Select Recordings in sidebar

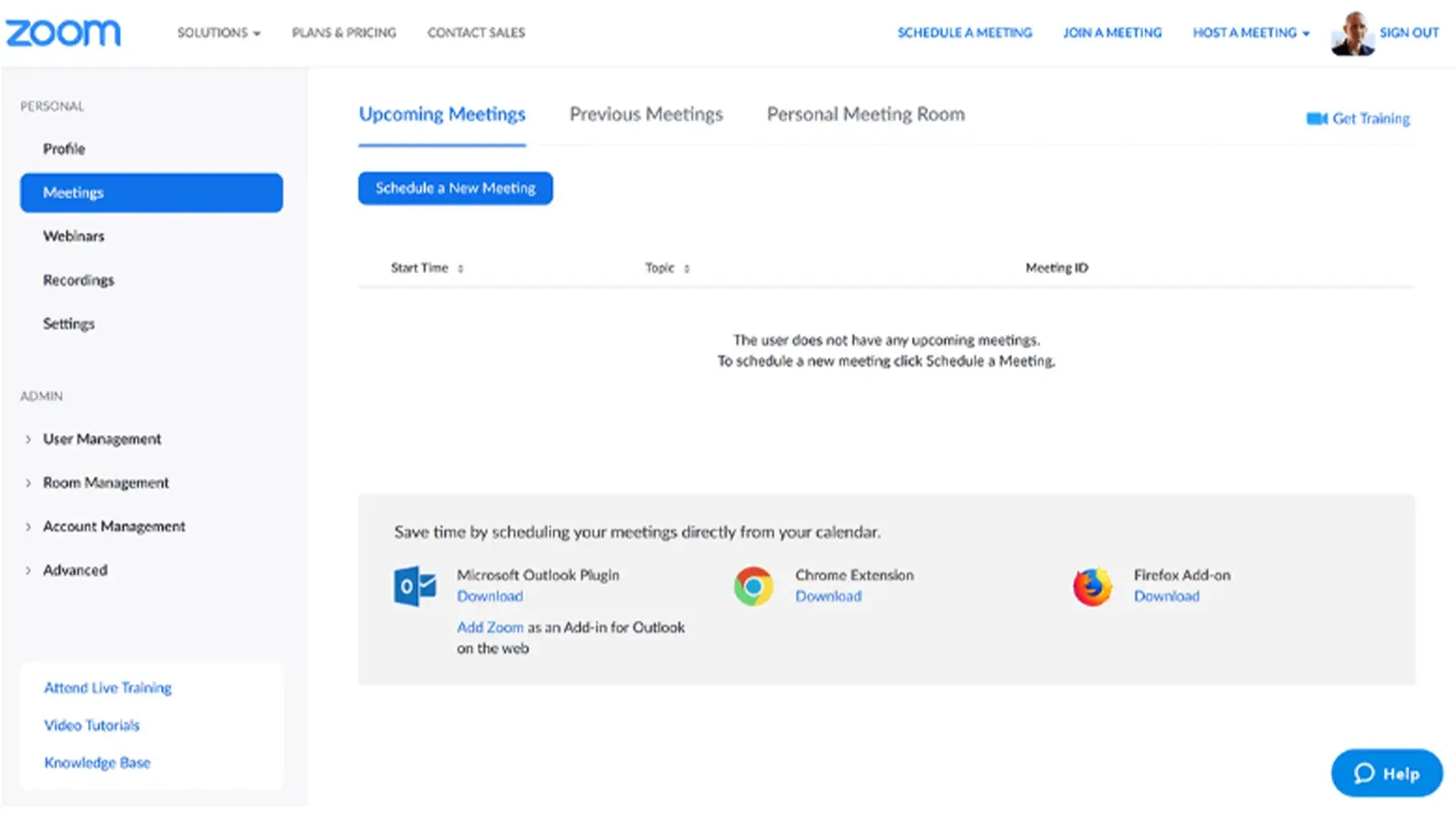click(78, 279)
